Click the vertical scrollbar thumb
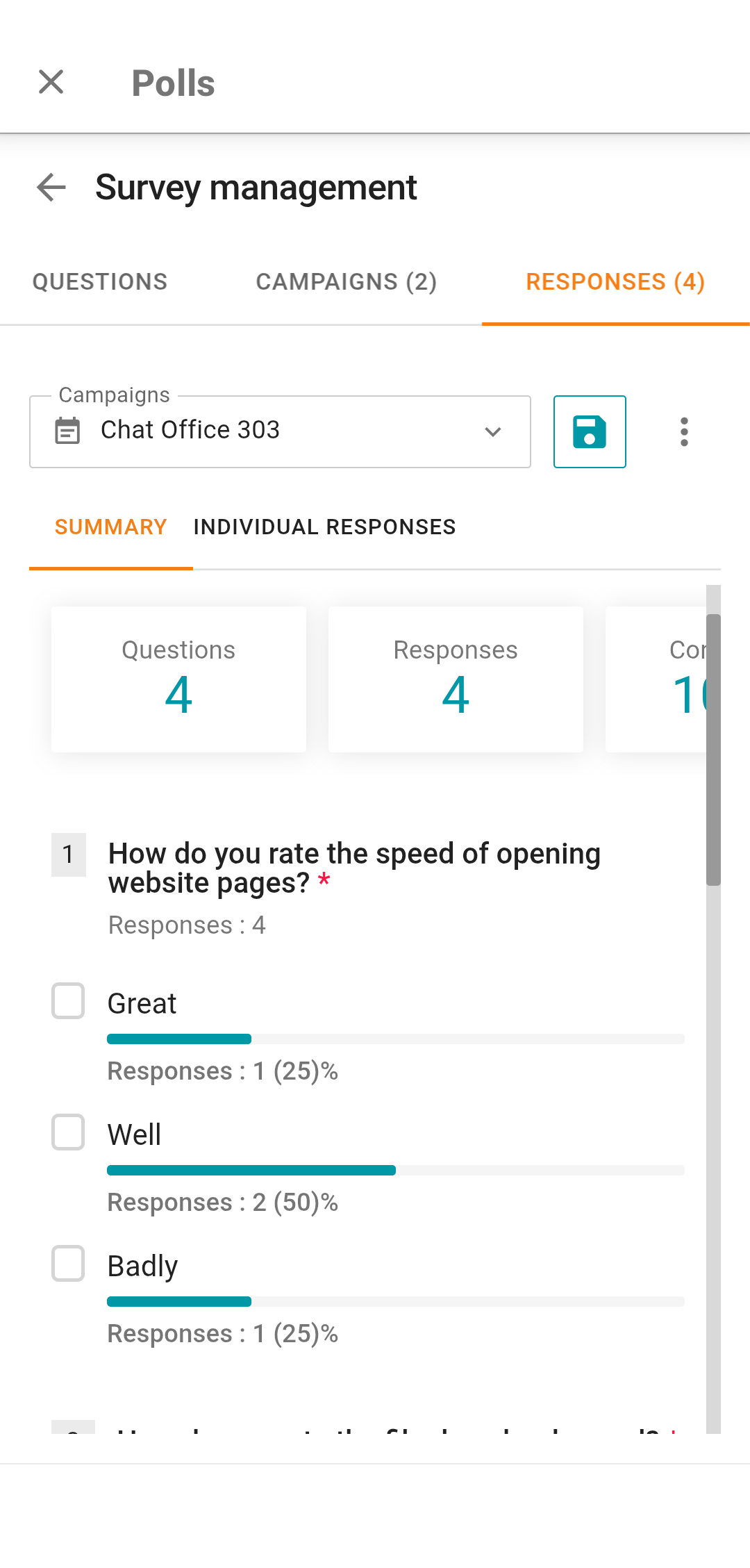Viewport: 750px width, 1568px height. click(713, 750)
